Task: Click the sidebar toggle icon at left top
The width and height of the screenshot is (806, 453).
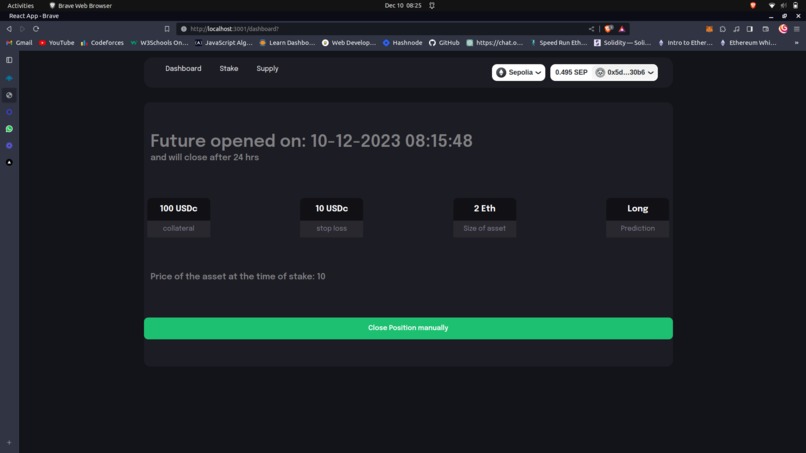Action: 9,60
